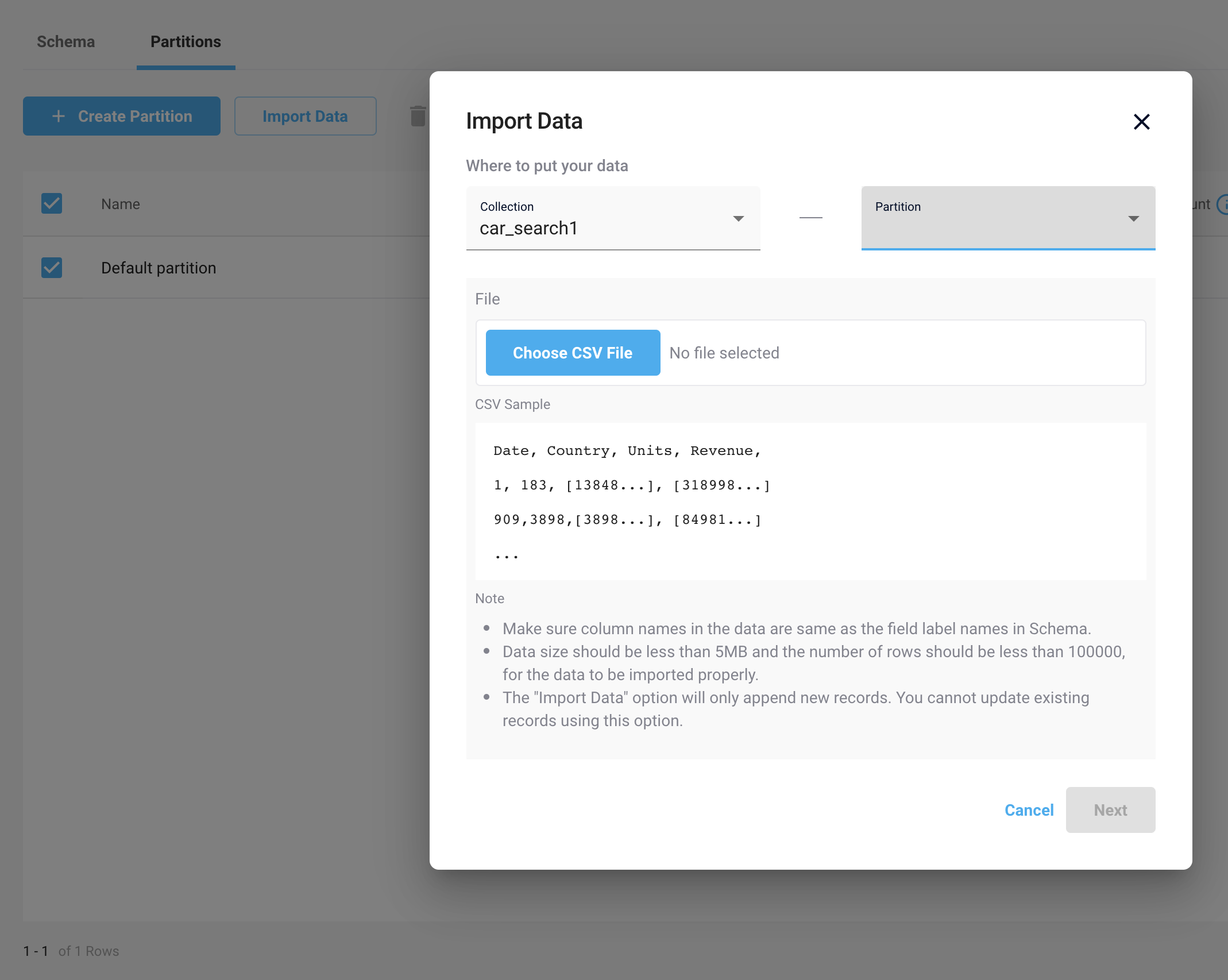Cancel the import dialog
Viewport: 1228px width, 980px height.
click(1029, 810)
